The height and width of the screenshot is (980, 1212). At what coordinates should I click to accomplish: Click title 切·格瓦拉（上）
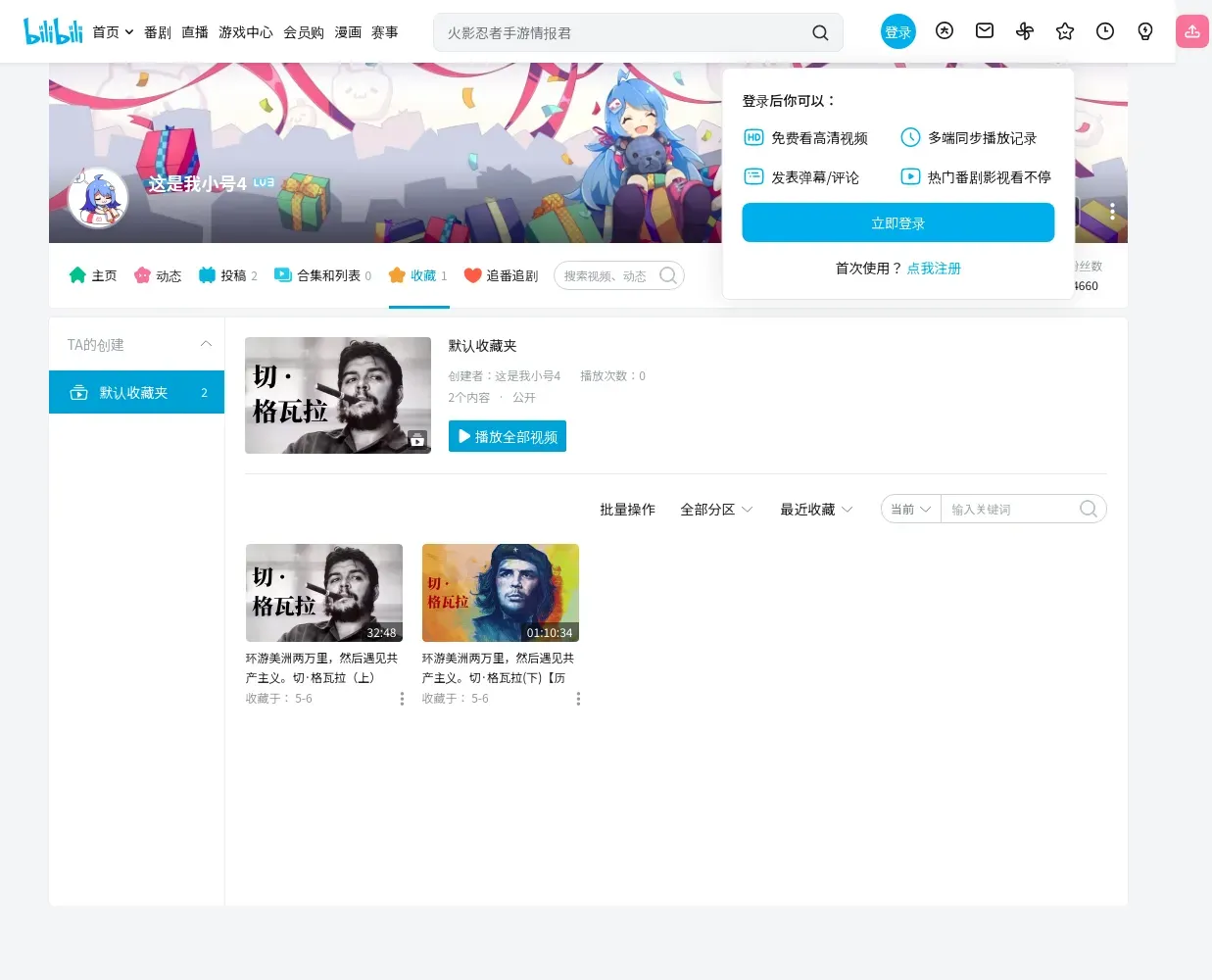pos(323,667)
